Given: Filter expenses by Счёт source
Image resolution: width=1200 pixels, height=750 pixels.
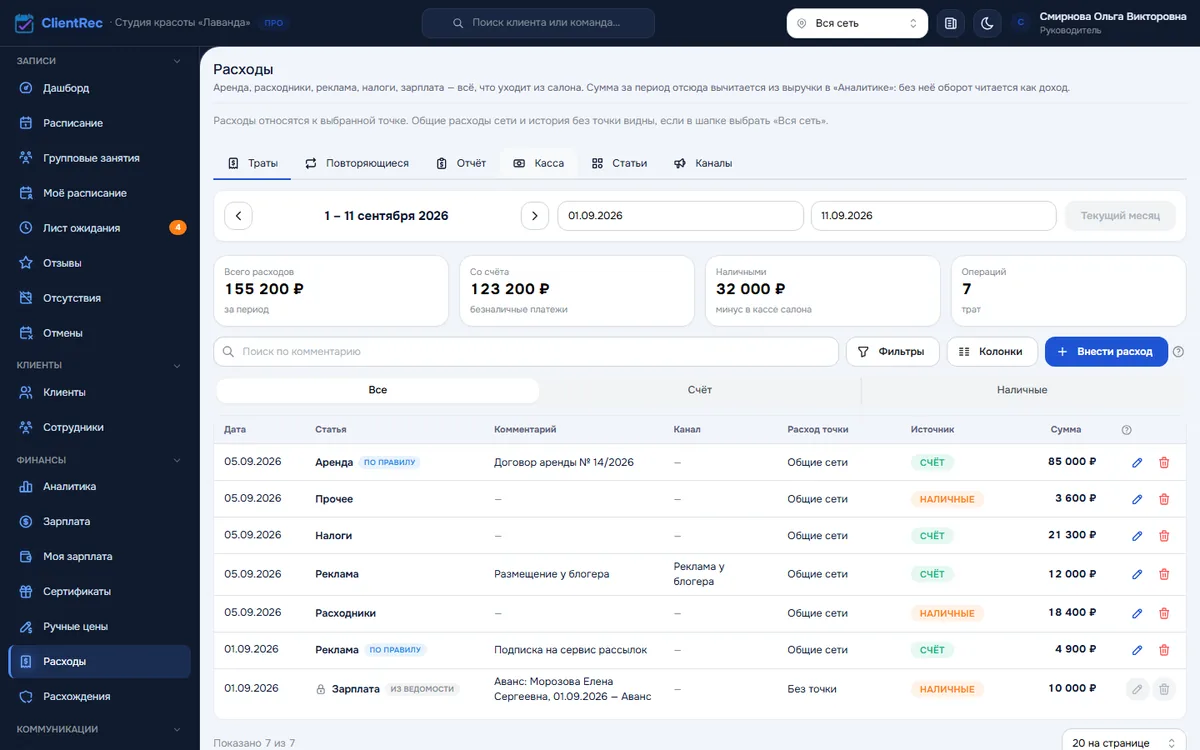Looking at the screenshot, I should coord(700,390).
